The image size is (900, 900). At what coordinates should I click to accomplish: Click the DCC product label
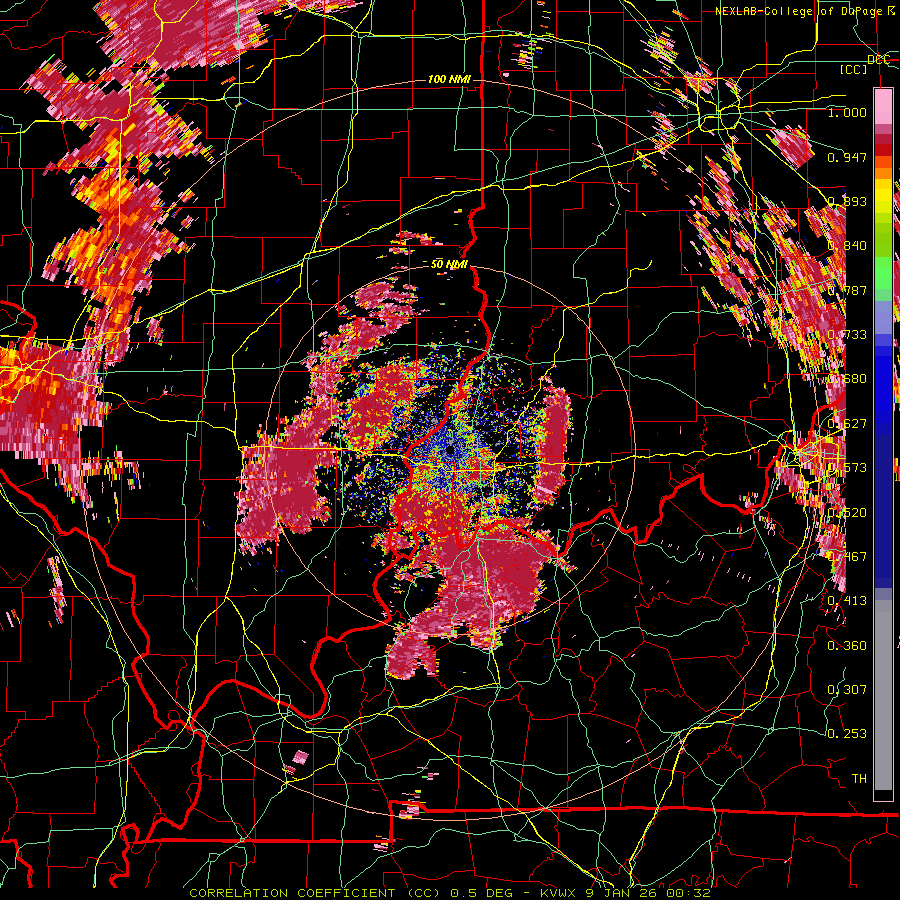point(878,59)
